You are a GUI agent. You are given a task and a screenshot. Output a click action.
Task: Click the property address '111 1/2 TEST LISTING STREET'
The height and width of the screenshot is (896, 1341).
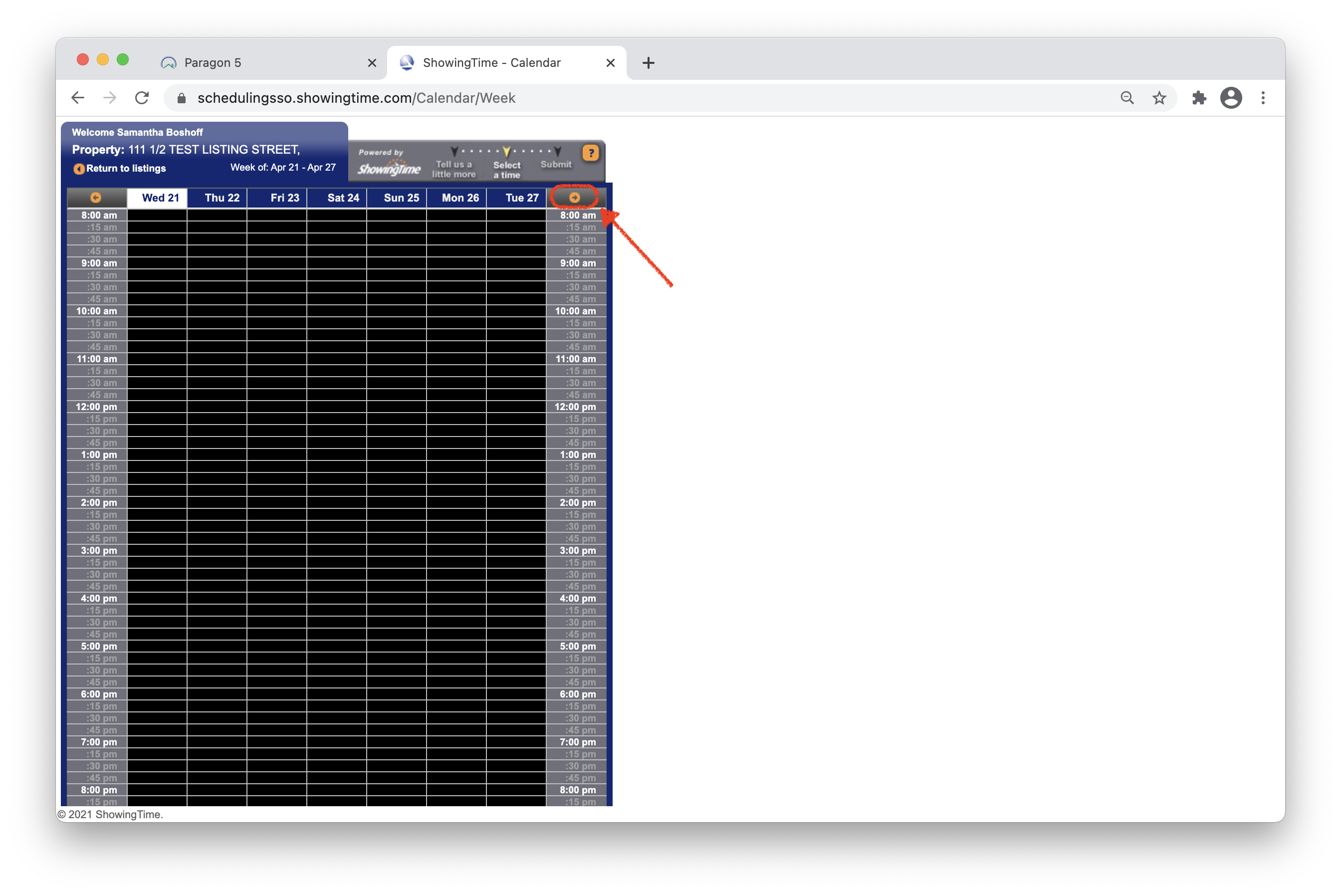[214, 150]
